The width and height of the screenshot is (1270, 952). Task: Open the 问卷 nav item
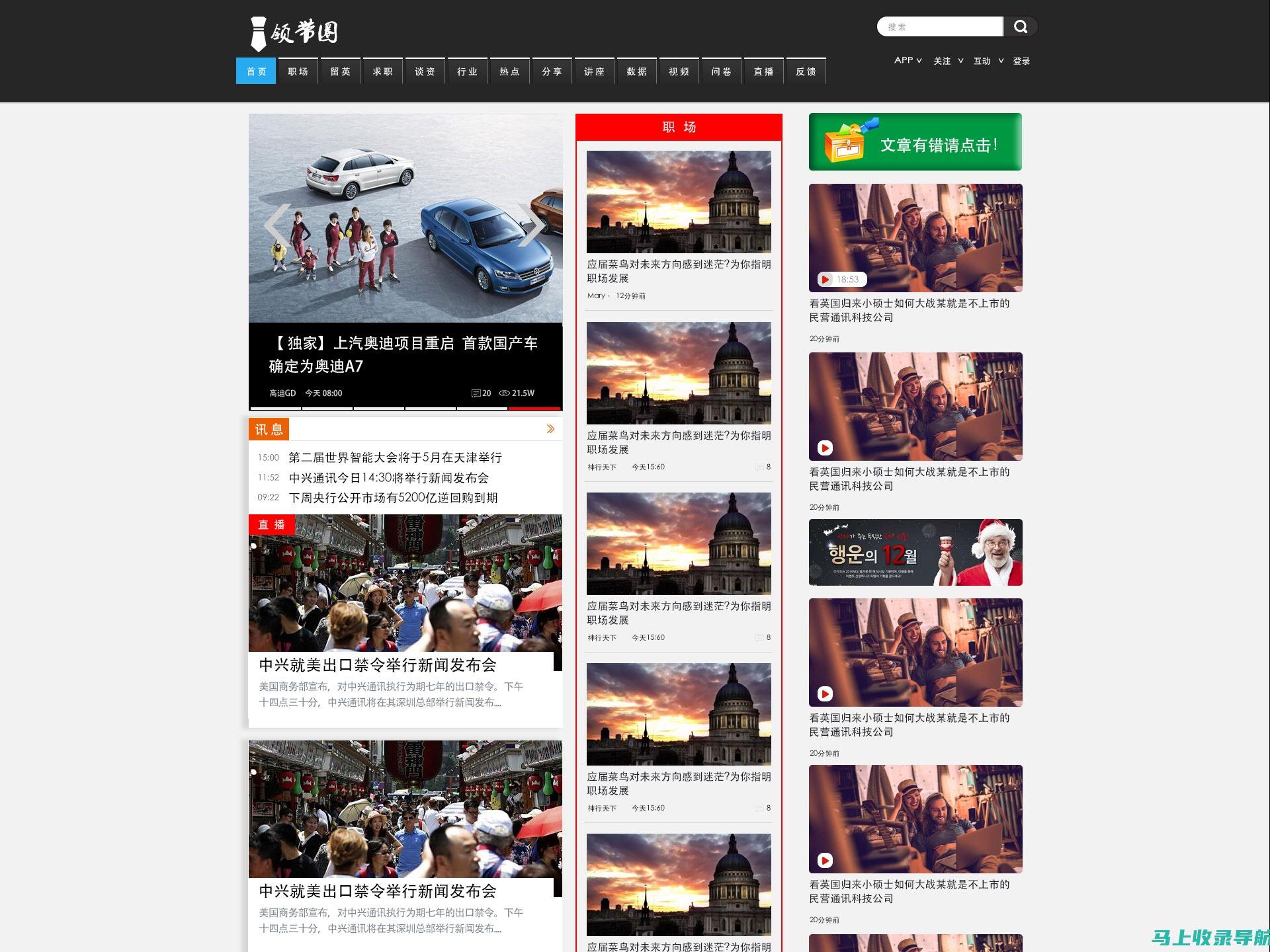722,71
